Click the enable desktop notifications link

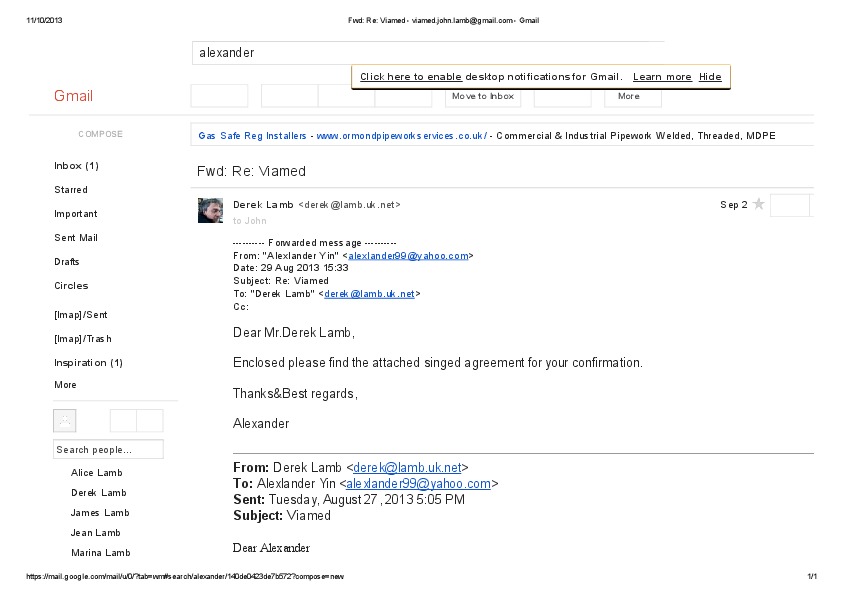(410, 77)
